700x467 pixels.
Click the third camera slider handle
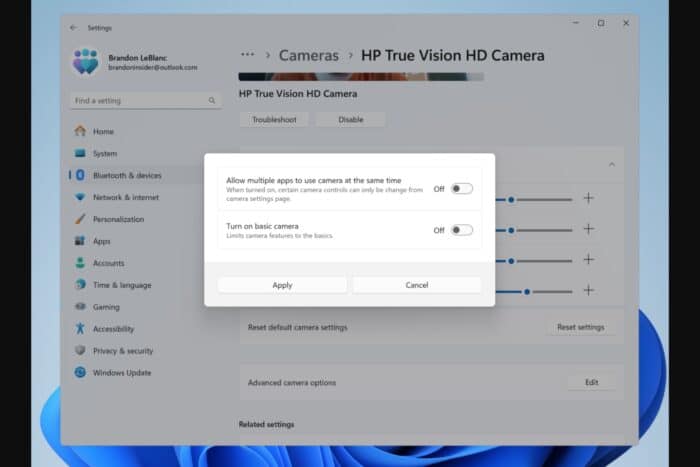tap(511, 261)
